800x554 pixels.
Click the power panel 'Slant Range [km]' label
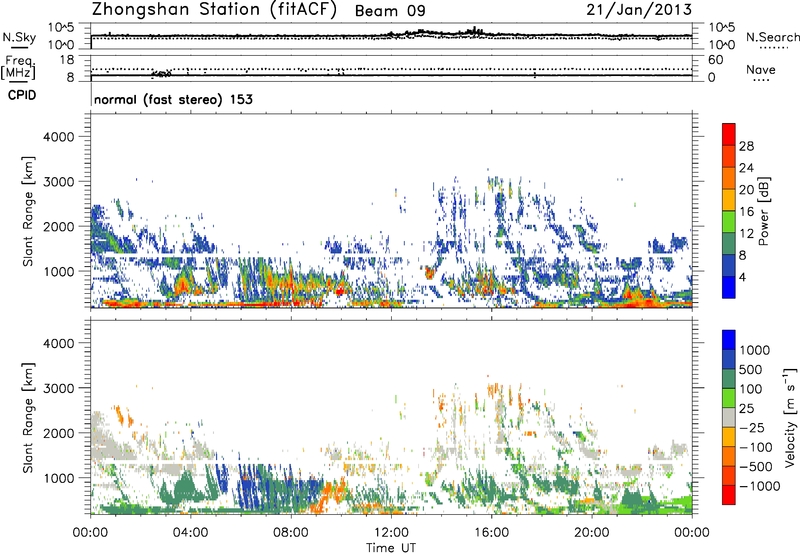pyautogui.click(x=28, y=211)
